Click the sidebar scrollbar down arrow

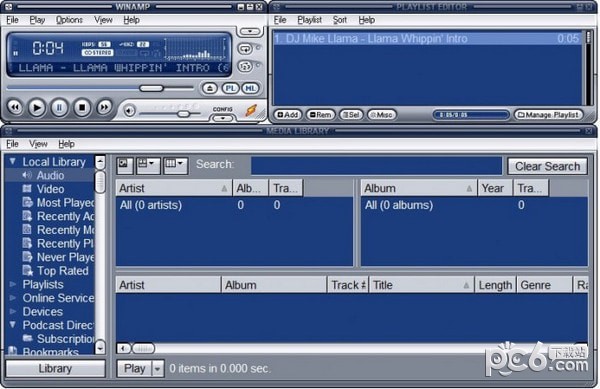(100, 347)
